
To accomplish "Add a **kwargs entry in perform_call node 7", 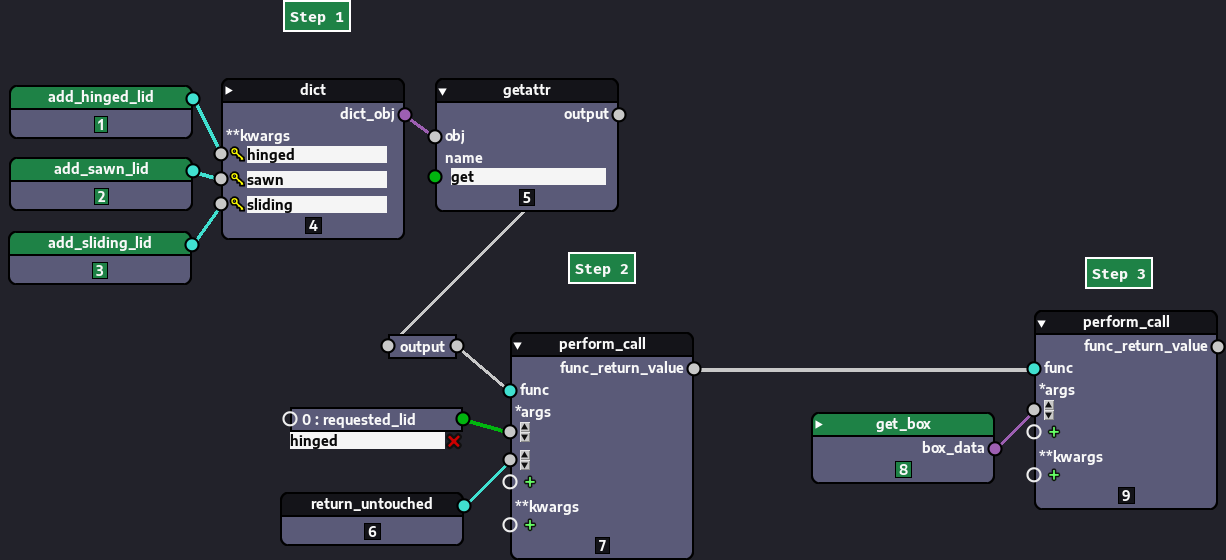I will [530, 525].
